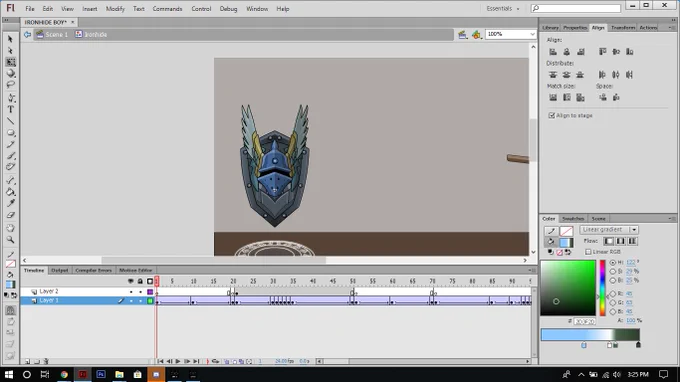
Task: Select the Pen tool
Action: point(10,98)
